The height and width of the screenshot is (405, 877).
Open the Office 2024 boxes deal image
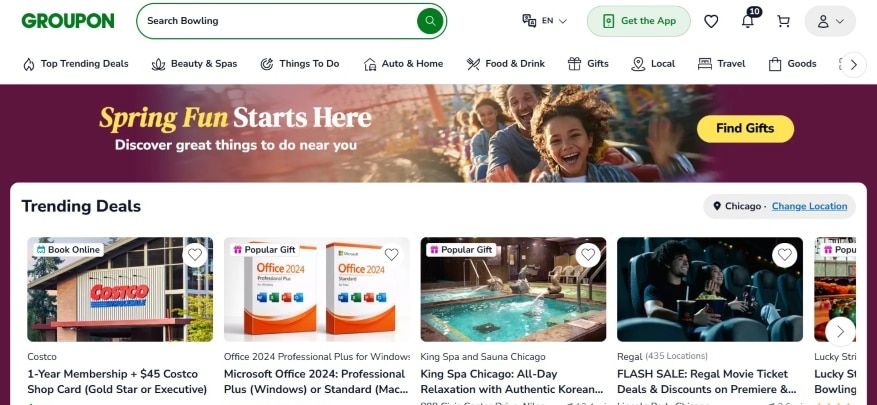317,289
